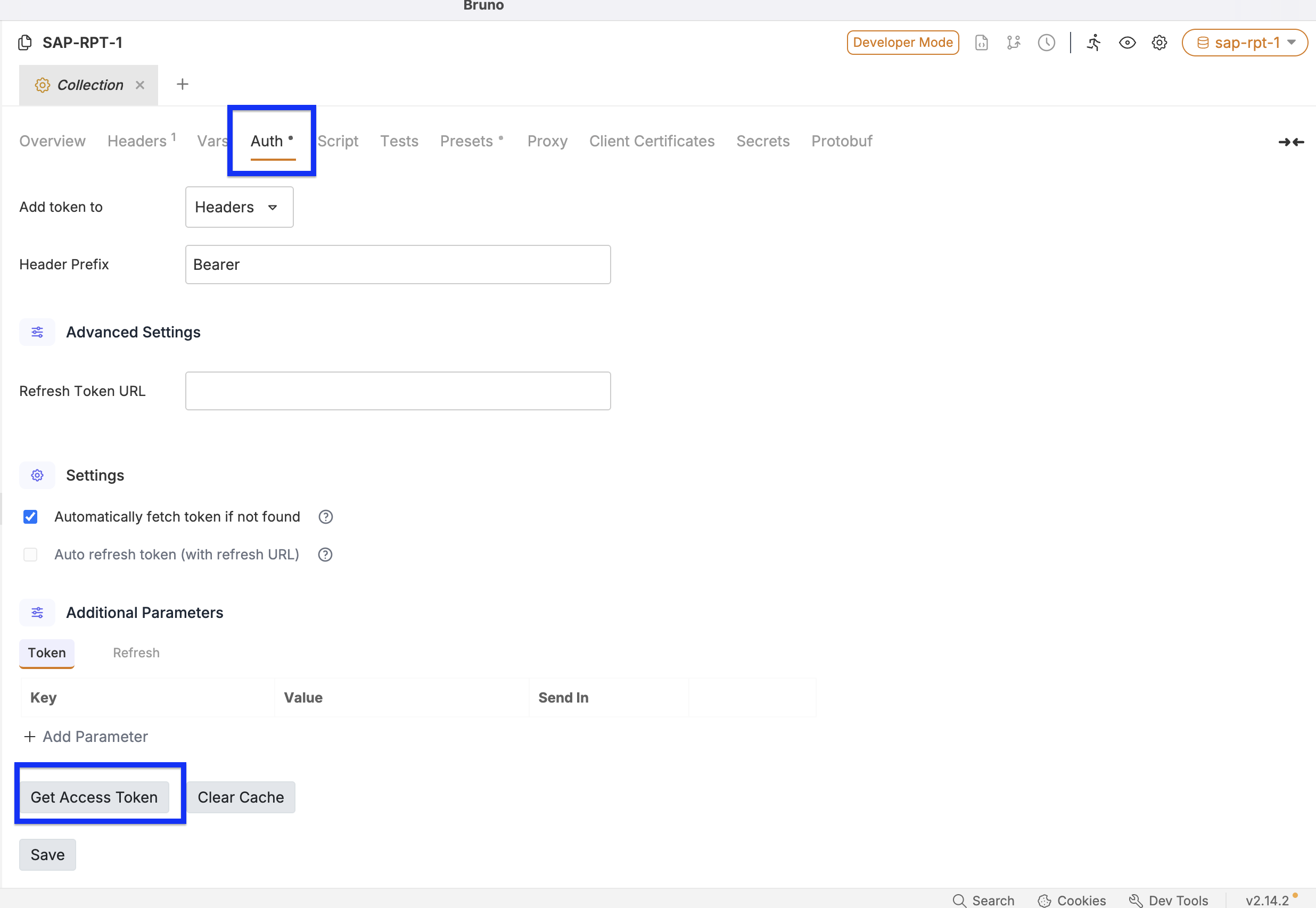
Task: Click the Settings section gear icon
Action: [x=37, y=475]
